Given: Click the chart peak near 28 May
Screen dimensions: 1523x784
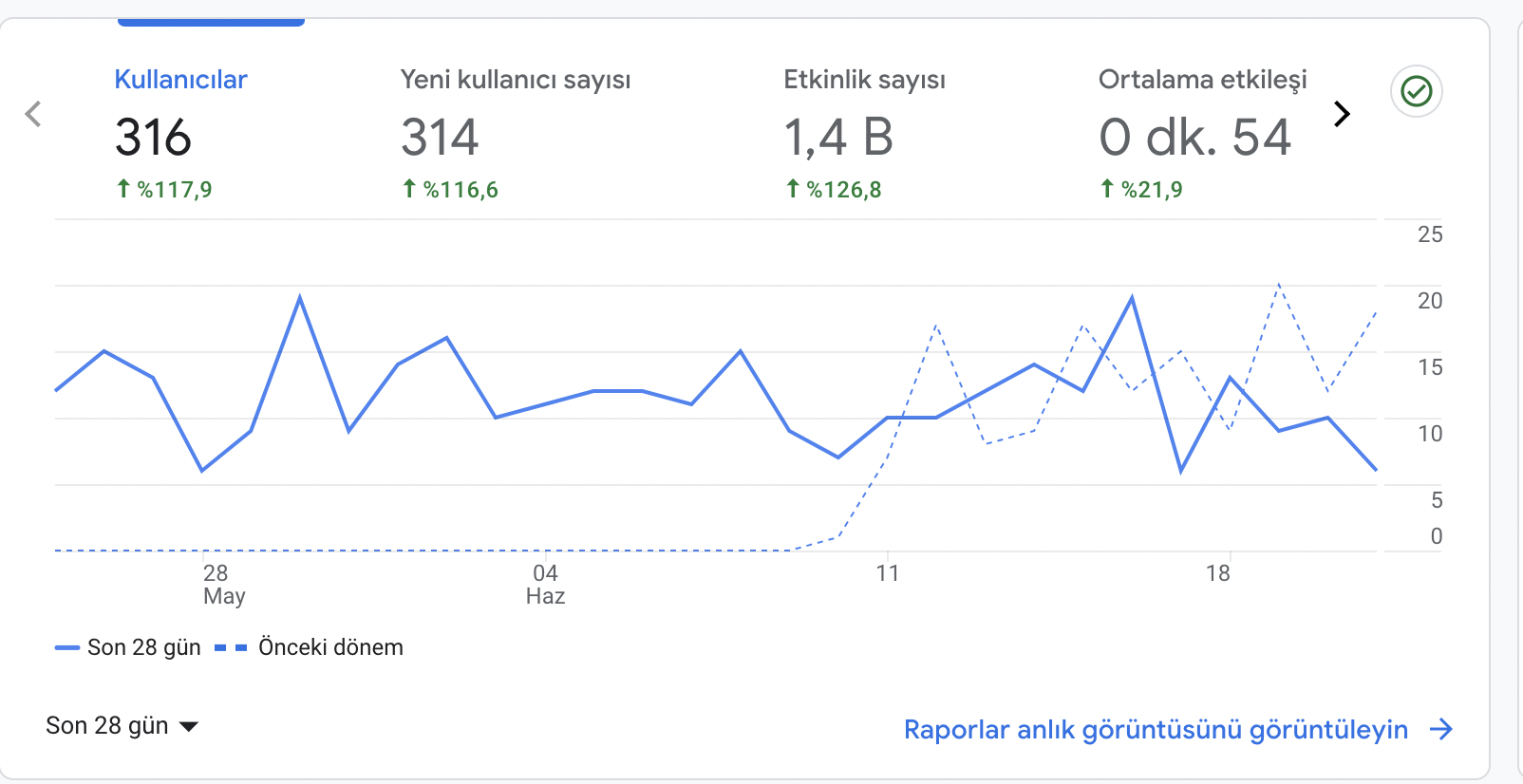Looking at the screenshot, I should pyautogui.click(x=300, y=297).
